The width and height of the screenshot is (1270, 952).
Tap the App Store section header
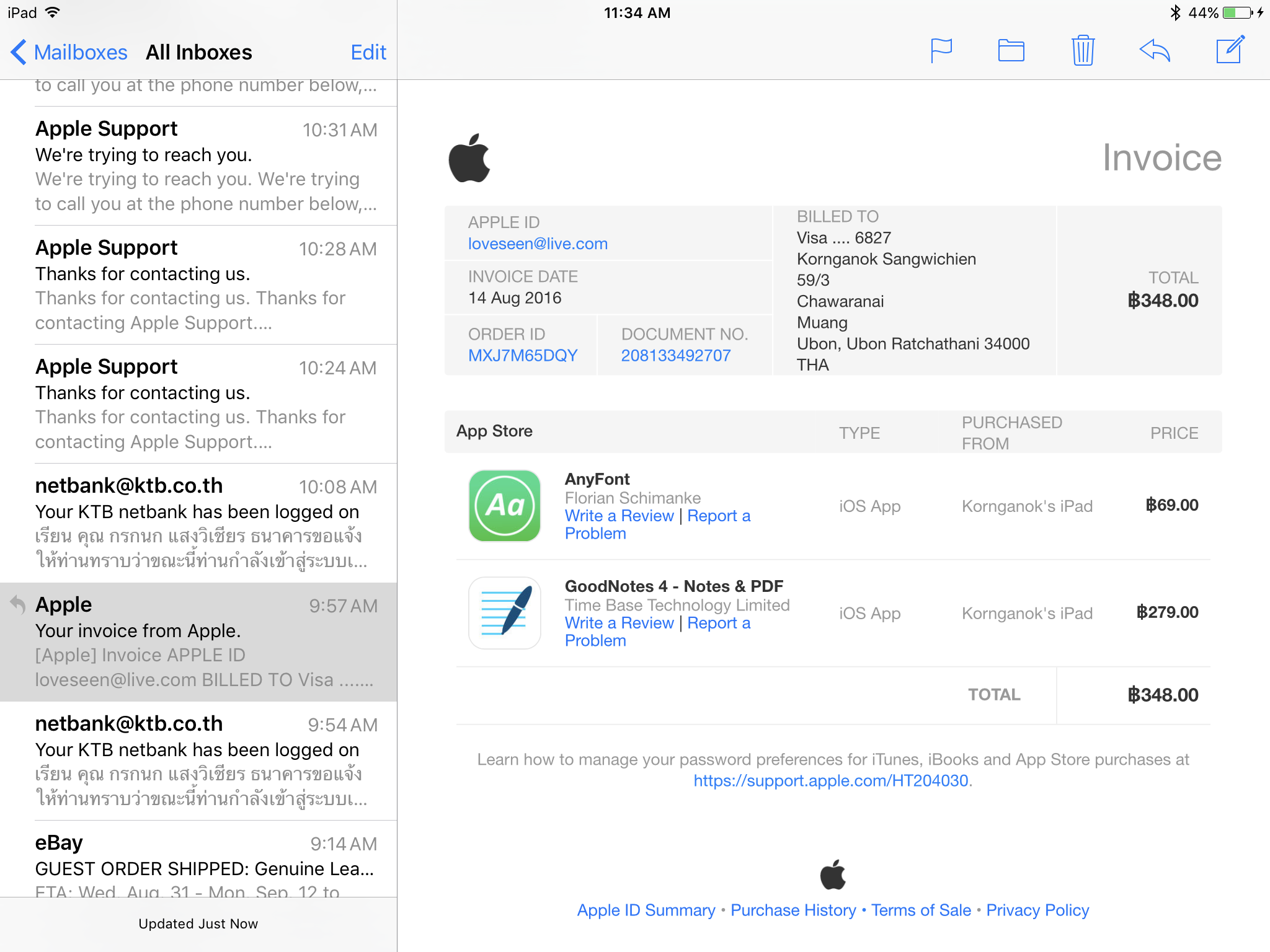(494, 431)
